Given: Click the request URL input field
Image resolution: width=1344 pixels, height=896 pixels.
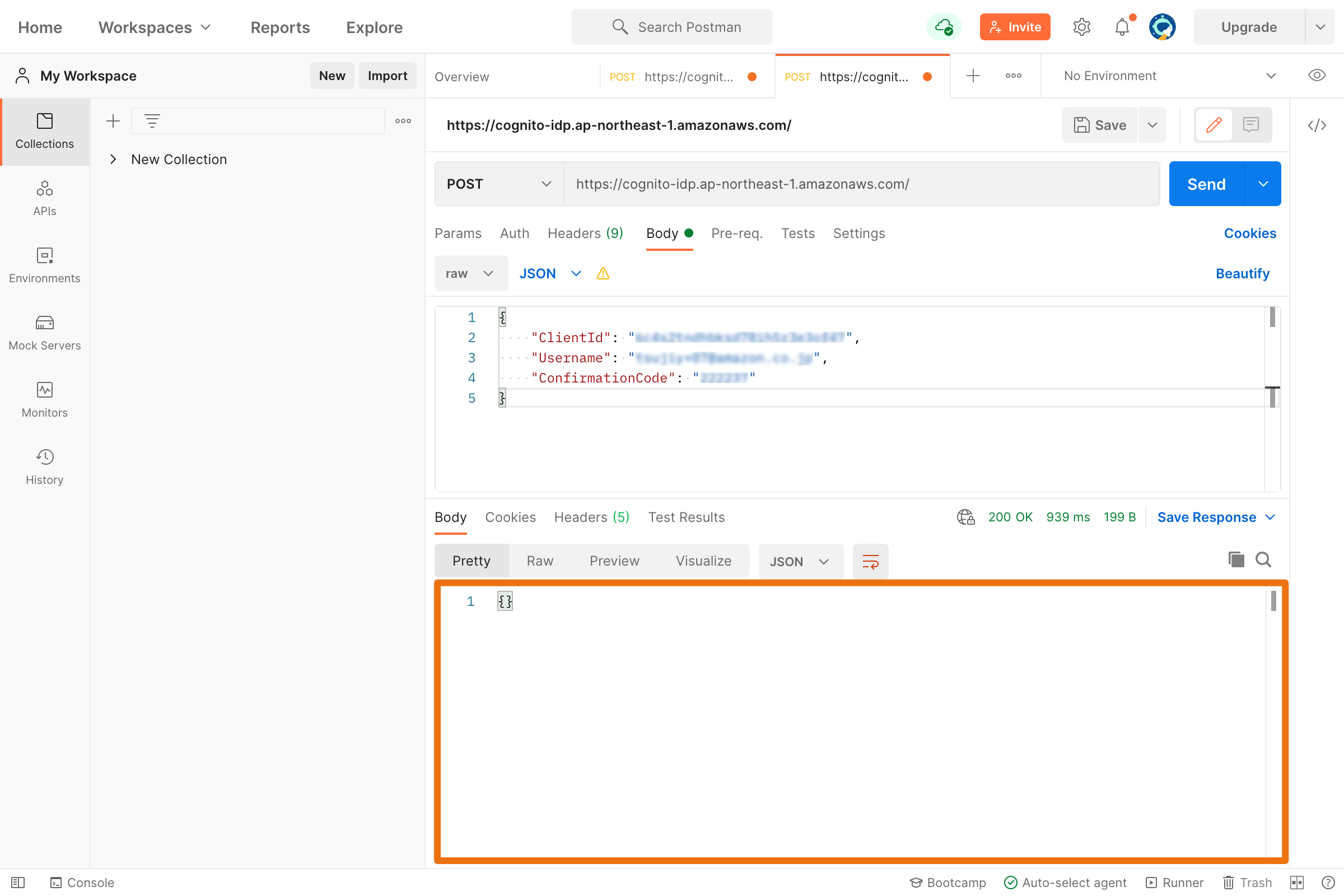Looking at the screenshot, I should pos(862,184).
